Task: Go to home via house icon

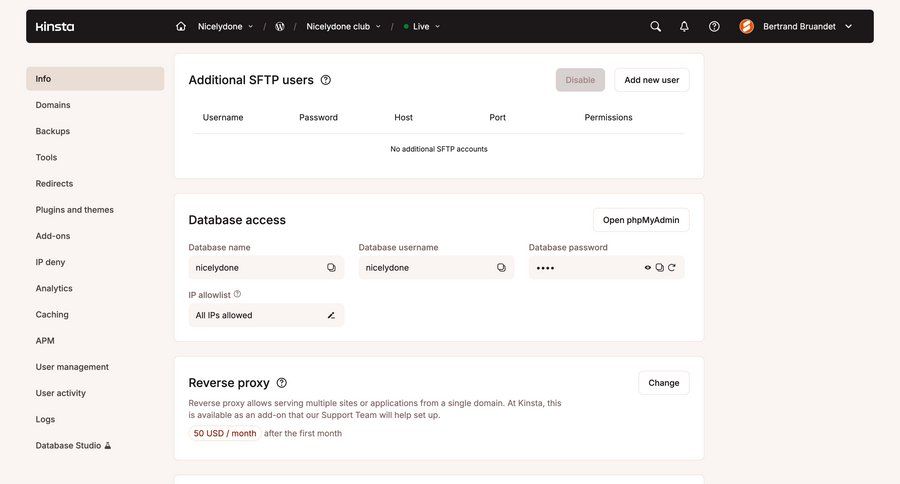Action: pyautogui.click(x=181, y=26)
